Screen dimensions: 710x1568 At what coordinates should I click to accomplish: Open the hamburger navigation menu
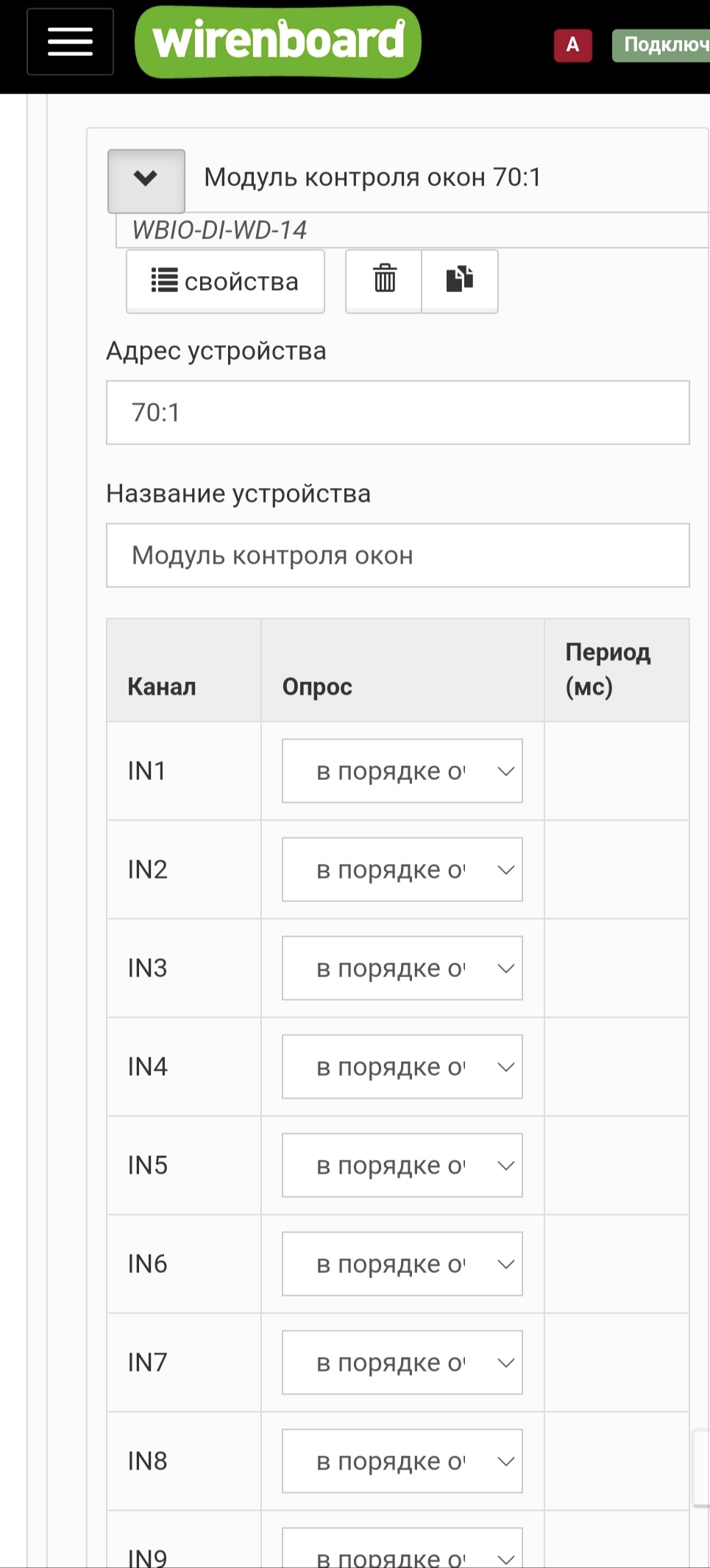tap(71, 42)
